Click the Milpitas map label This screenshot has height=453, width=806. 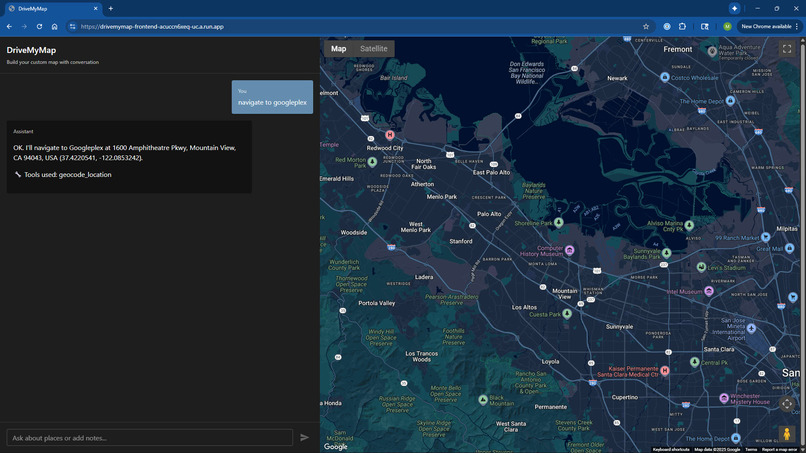pos(787,228)
